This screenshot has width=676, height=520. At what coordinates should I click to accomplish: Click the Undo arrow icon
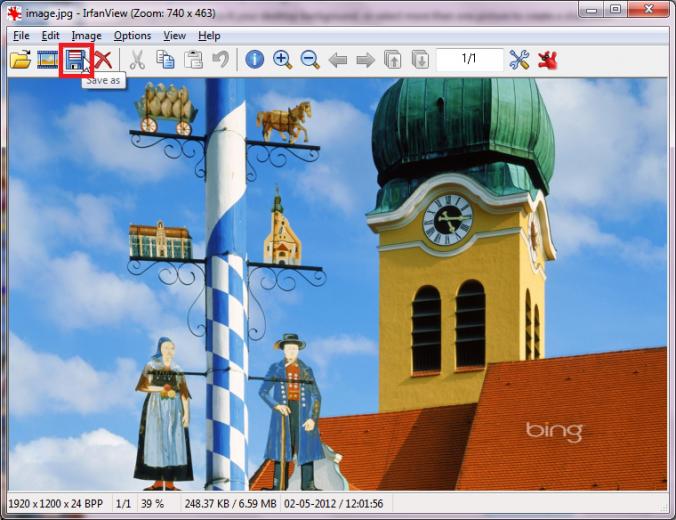coord(221,60)
